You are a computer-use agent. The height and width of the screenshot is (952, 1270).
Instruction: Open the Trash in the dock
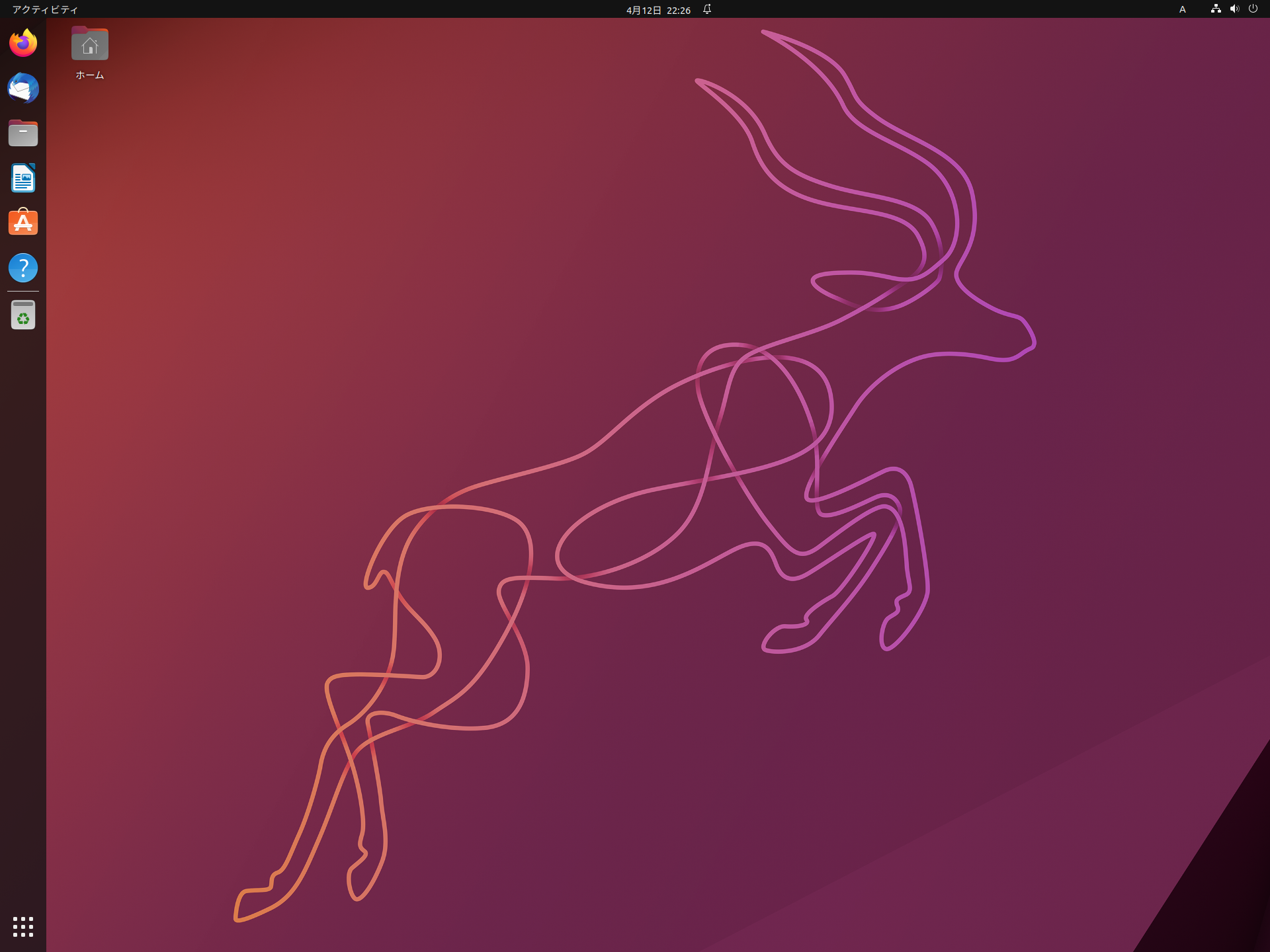tap(23, 315)
